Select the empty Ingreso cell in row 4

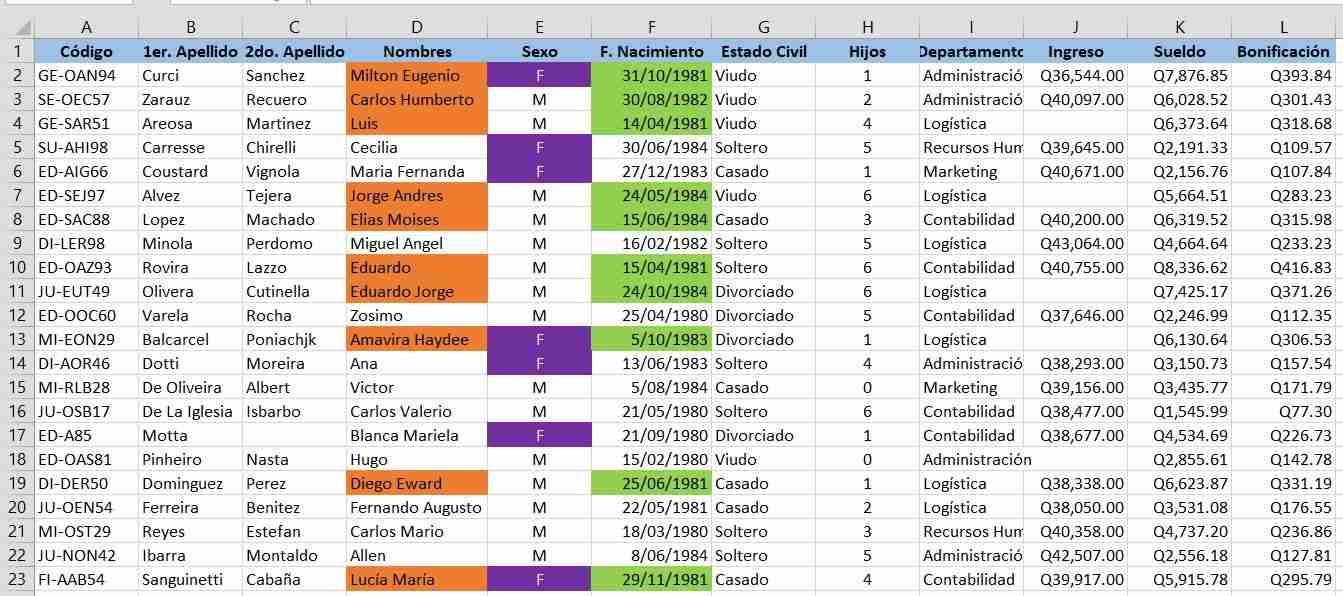[1075, 123]
